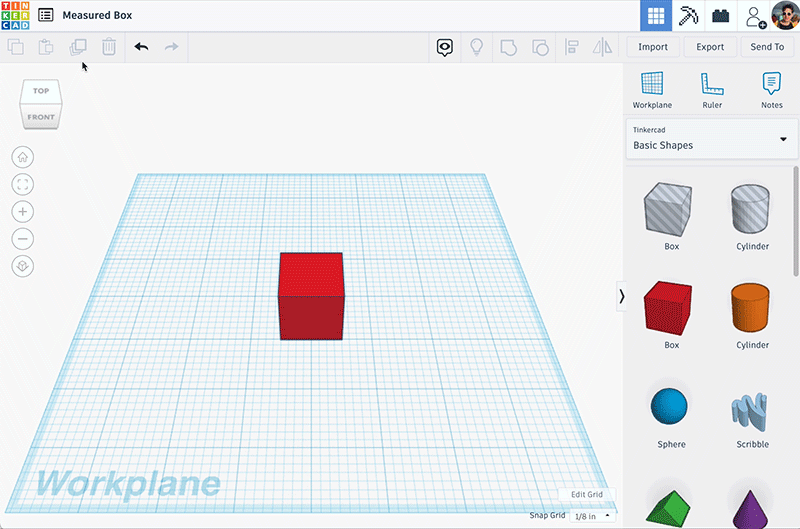Viewport: 800px width, 529px height.
Task: Collapse the shapes panel with the chevron
Action: point(621,296)
